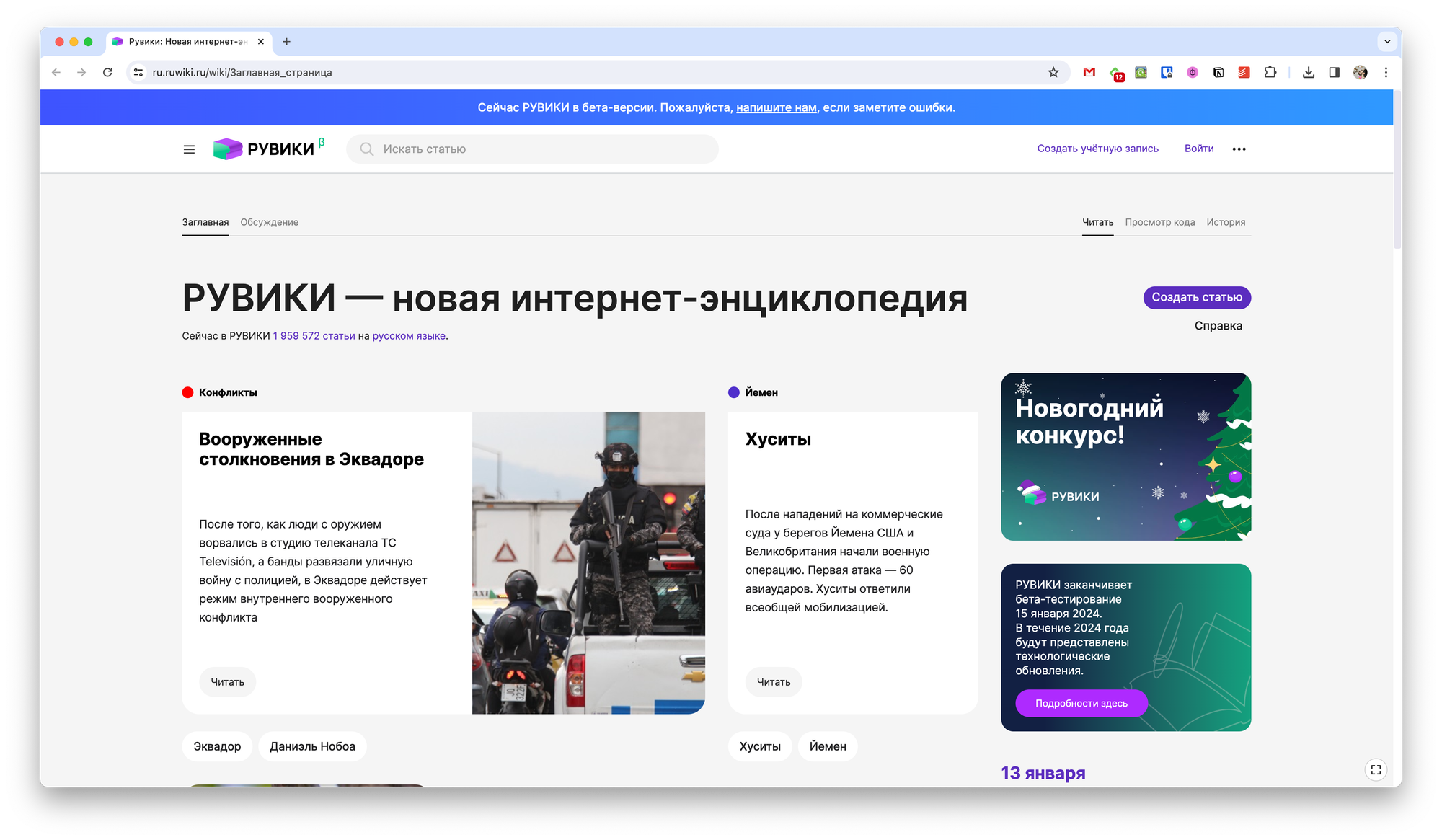Open the Новогодний конкурс banner
The height and width of the screenshot is (840, 1442).
[x=1125, y=456]
